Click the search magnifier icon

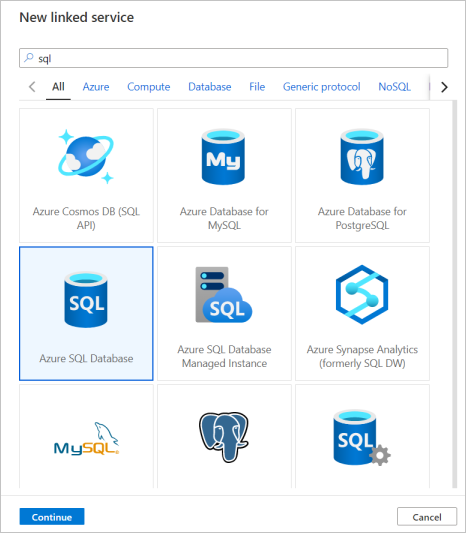tap(29, 58)
